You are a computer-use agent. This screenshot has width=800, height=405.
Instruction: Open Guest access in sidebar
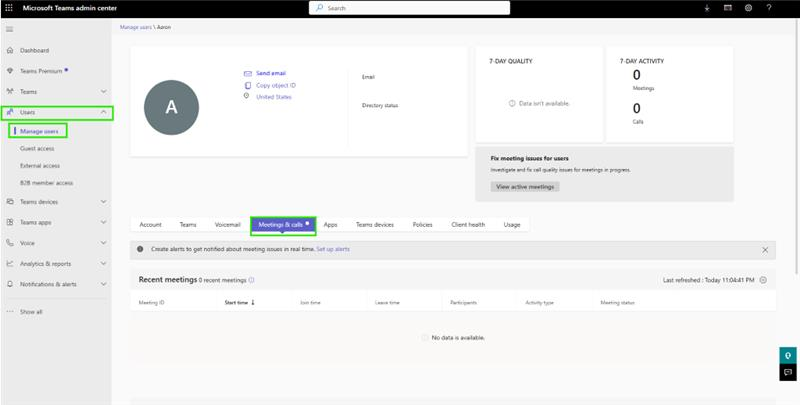point(37,148)
